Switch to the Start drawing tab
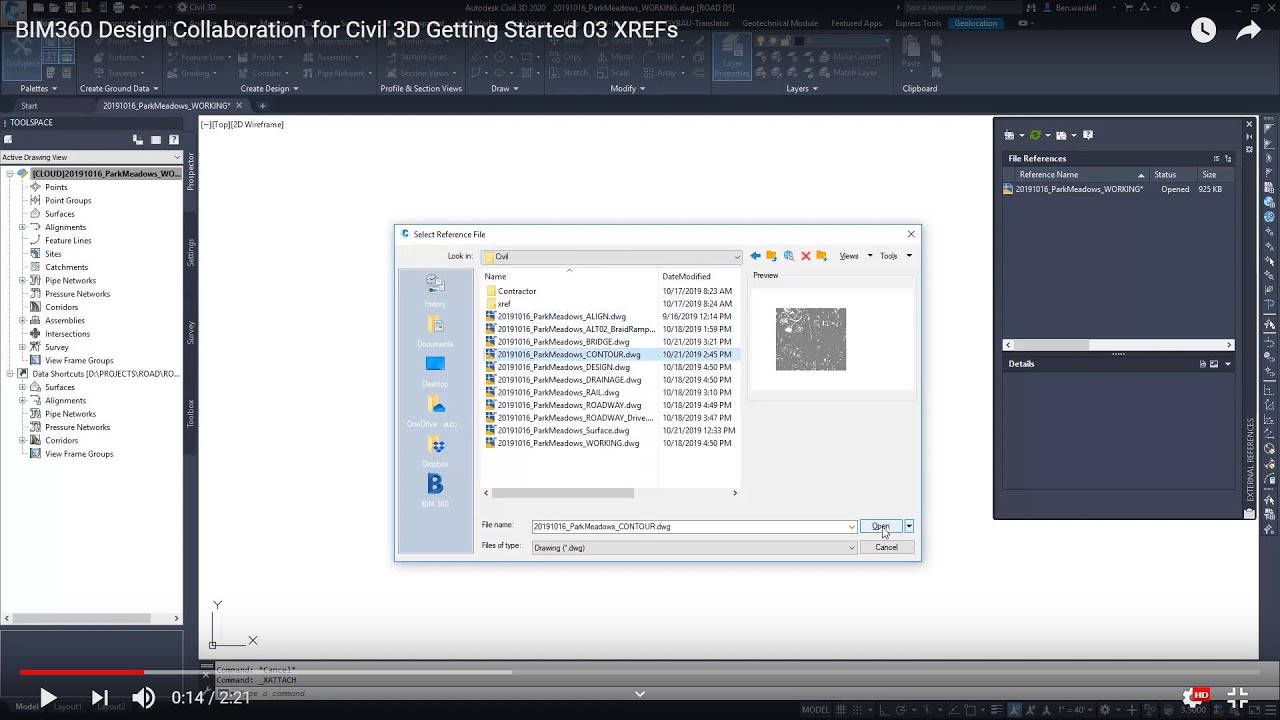 [29, 105]
